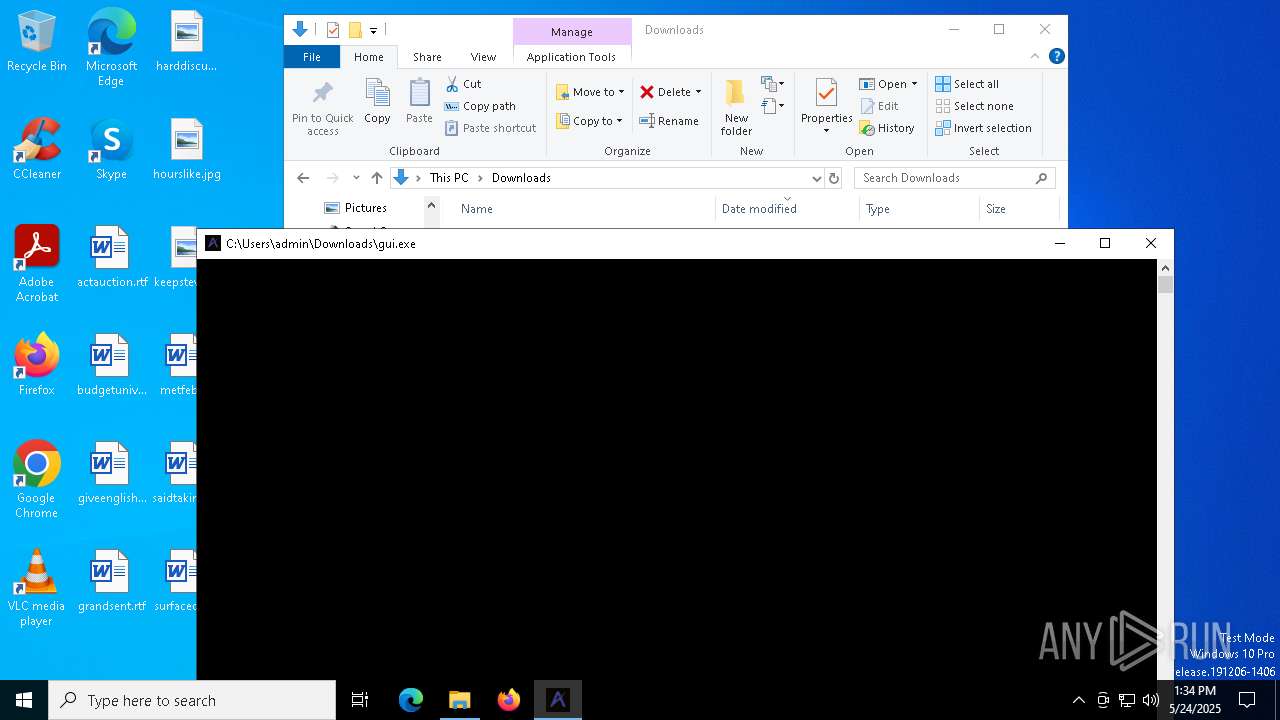Click the Manage contextual tab

point(572,32)
